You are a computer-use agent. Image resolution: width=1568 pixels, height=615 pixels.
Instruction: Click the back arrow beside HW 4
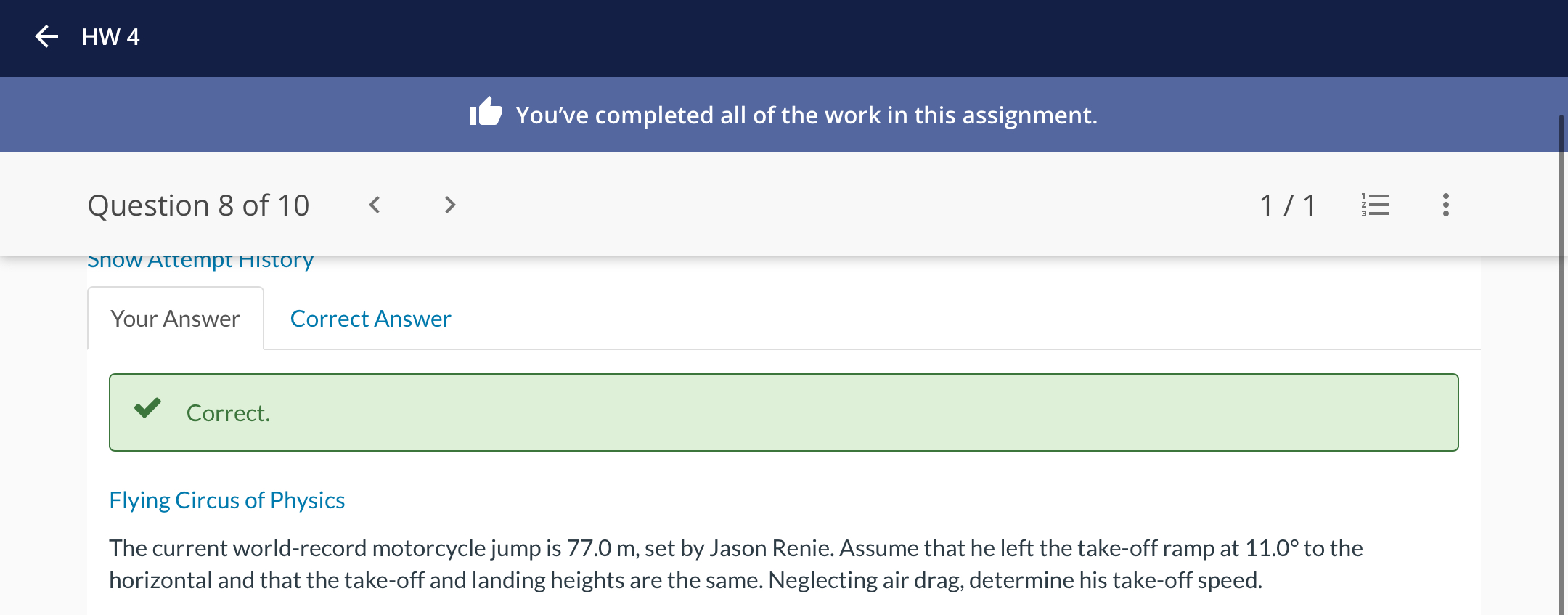click(46, 36)
